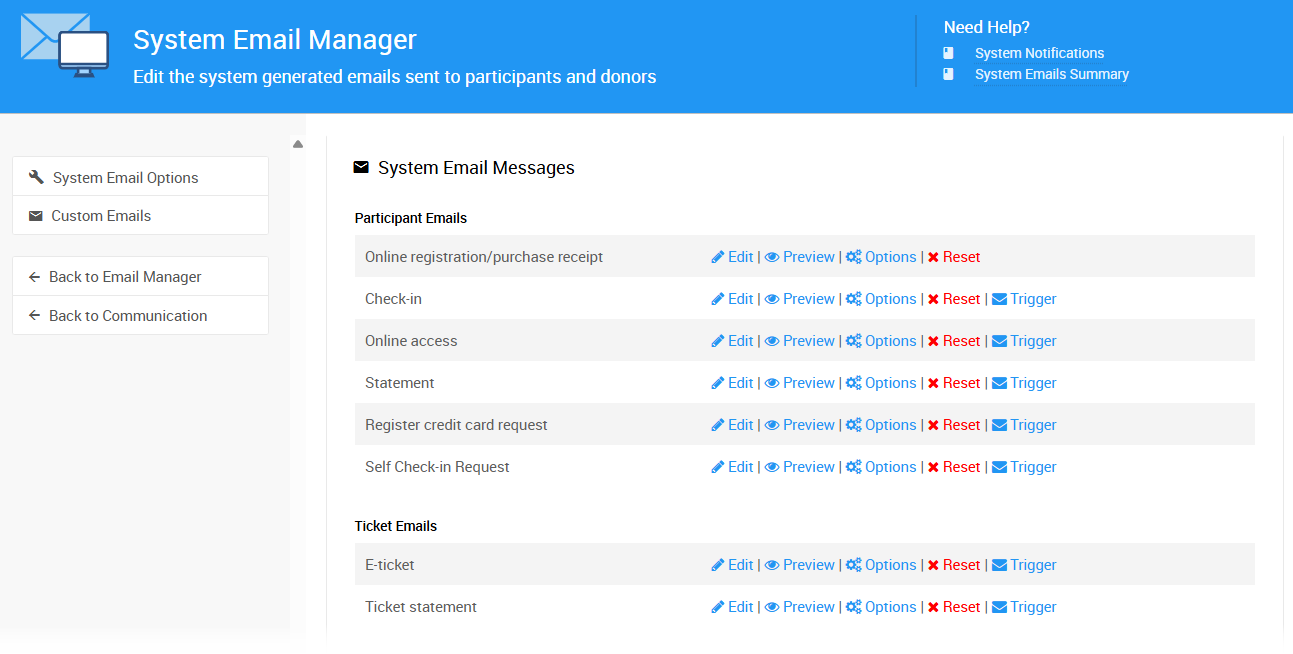Click the envelope monitor logo in the header
The height and width of the screenshot is (654, 1293).
pyautogui.click(x=64, y=47)
